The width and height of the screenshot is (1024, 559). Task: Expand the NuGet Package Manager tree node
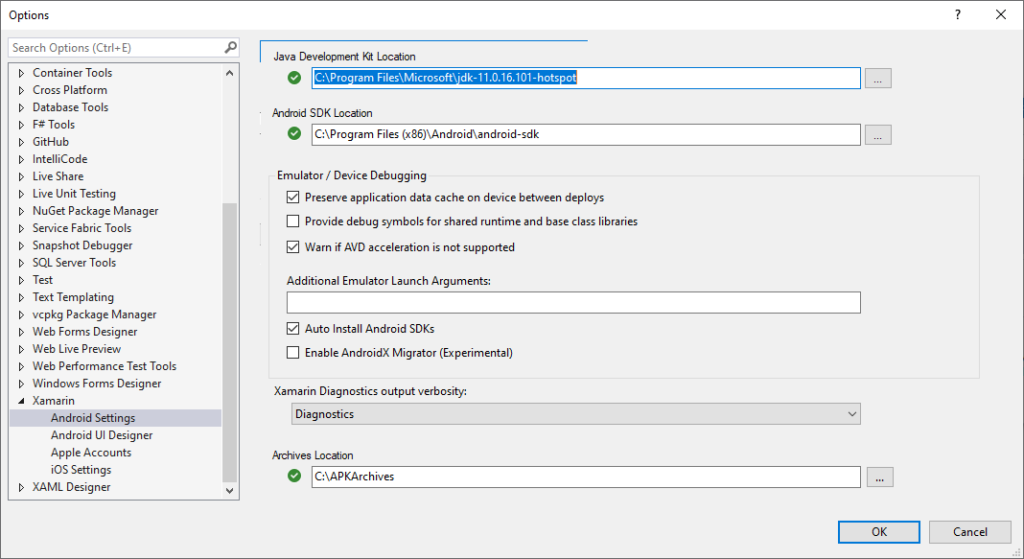22,211
